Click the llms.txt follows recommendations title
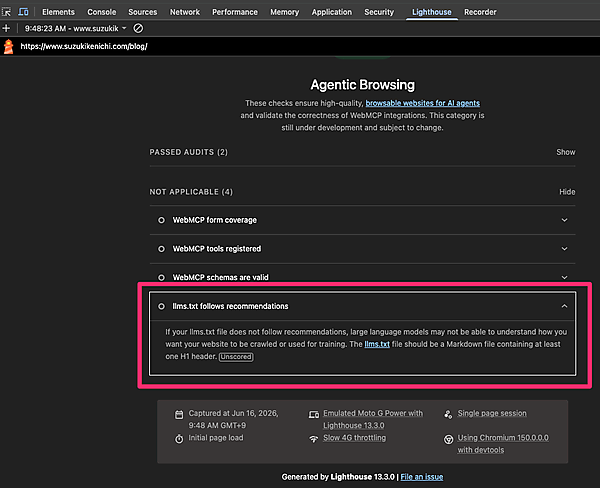600x488 pixels. click(x=230, y=306)
